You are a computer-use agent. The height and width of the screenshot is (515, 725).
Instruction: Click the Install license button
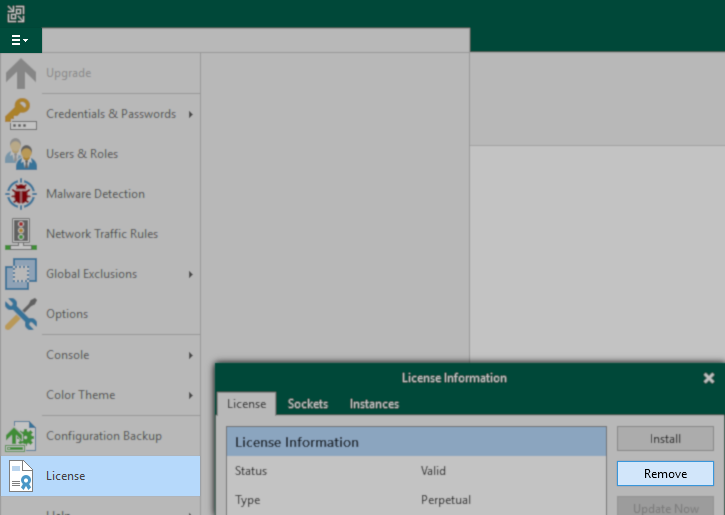(x=665, y=439)
